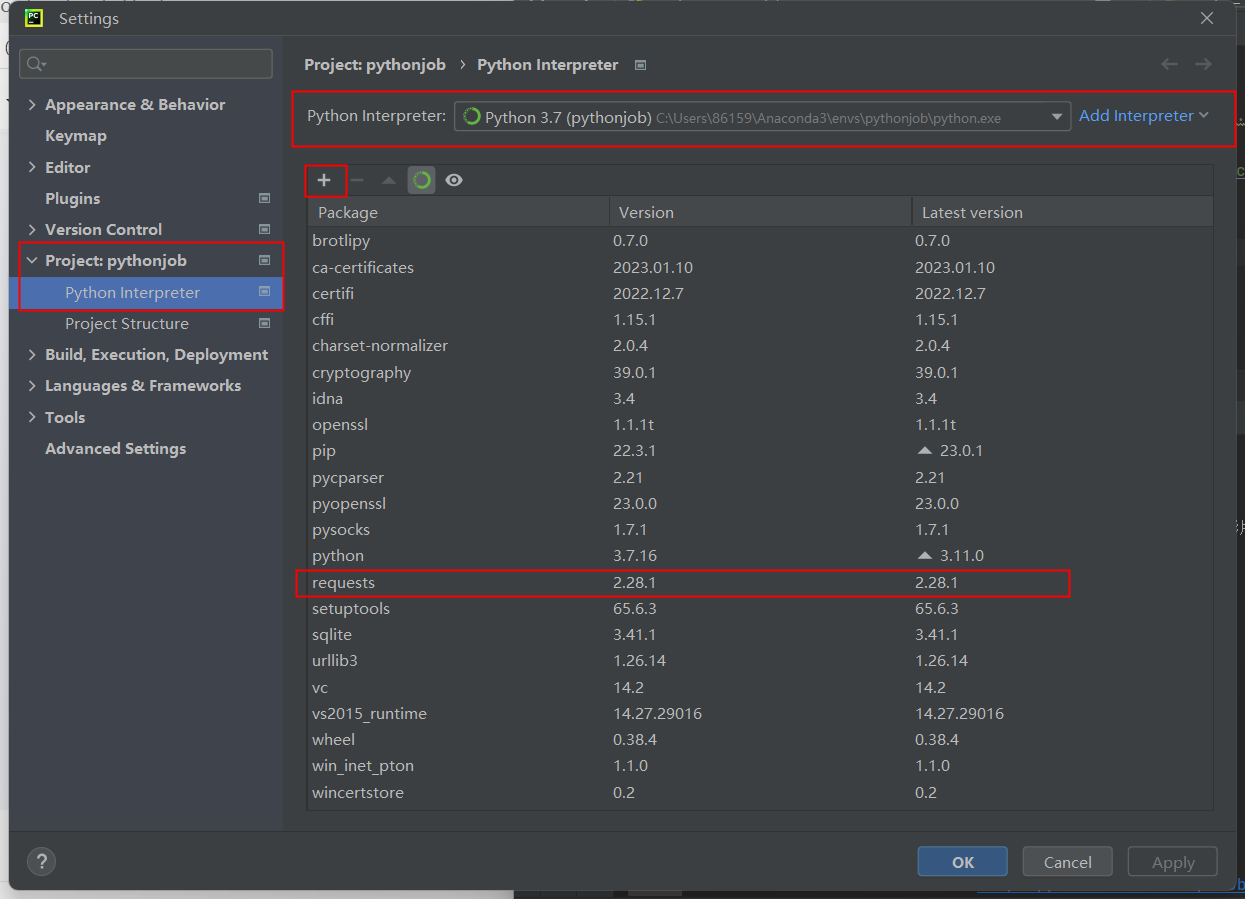Image resolution: width=1245 pixels, height=899 pixels.
Task: Click the help question mark button
Action: click(41, 862)
